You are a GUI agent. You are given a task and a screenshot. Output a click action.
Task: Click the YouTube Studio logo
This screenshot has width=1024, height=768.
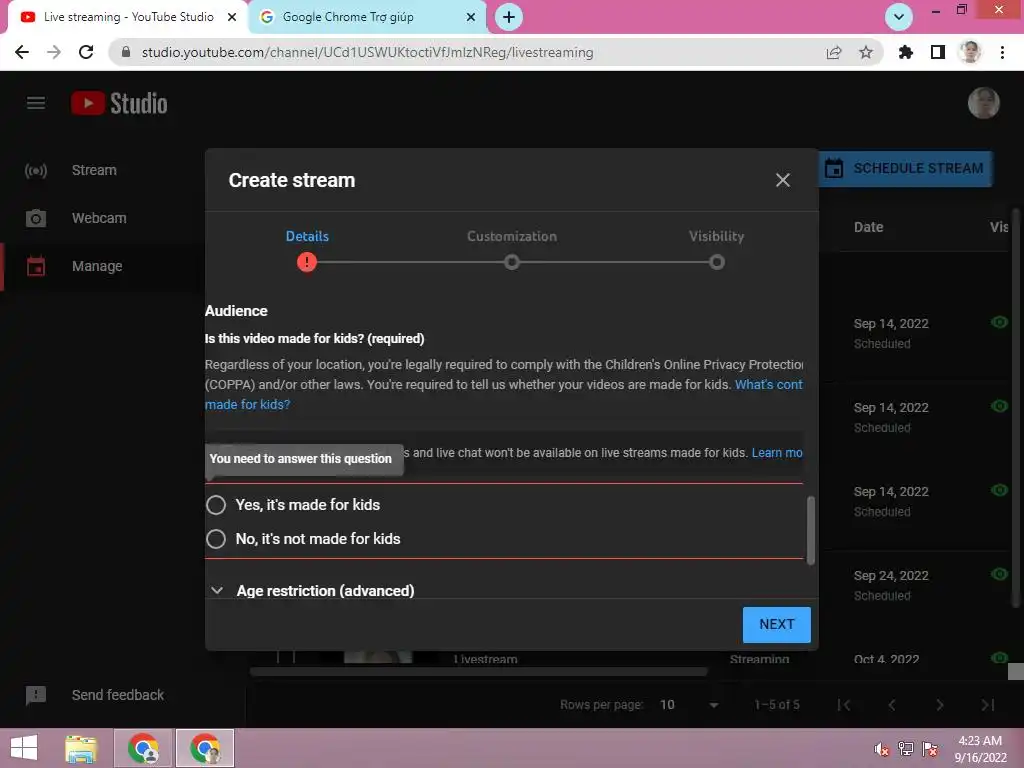pyautogui.click(x=119, y=103)
